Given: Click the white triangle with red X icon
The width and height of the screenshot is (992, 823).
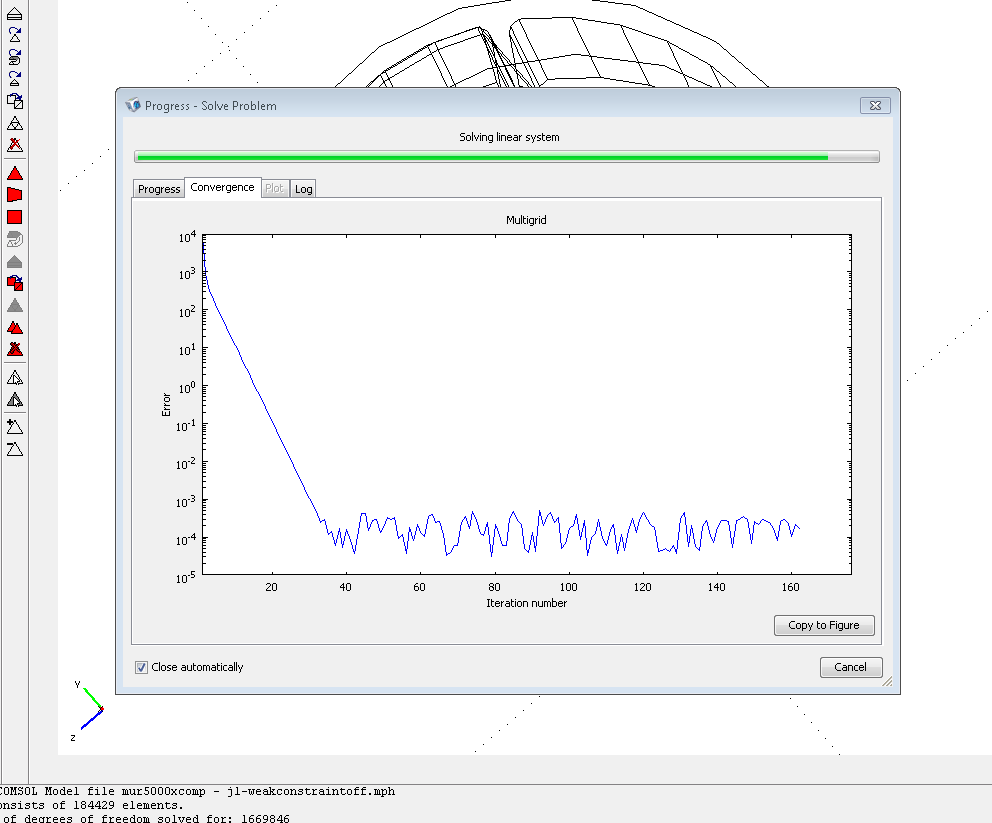Looking at the screenshot, I should pyautogui.click(x=15, y=145).
